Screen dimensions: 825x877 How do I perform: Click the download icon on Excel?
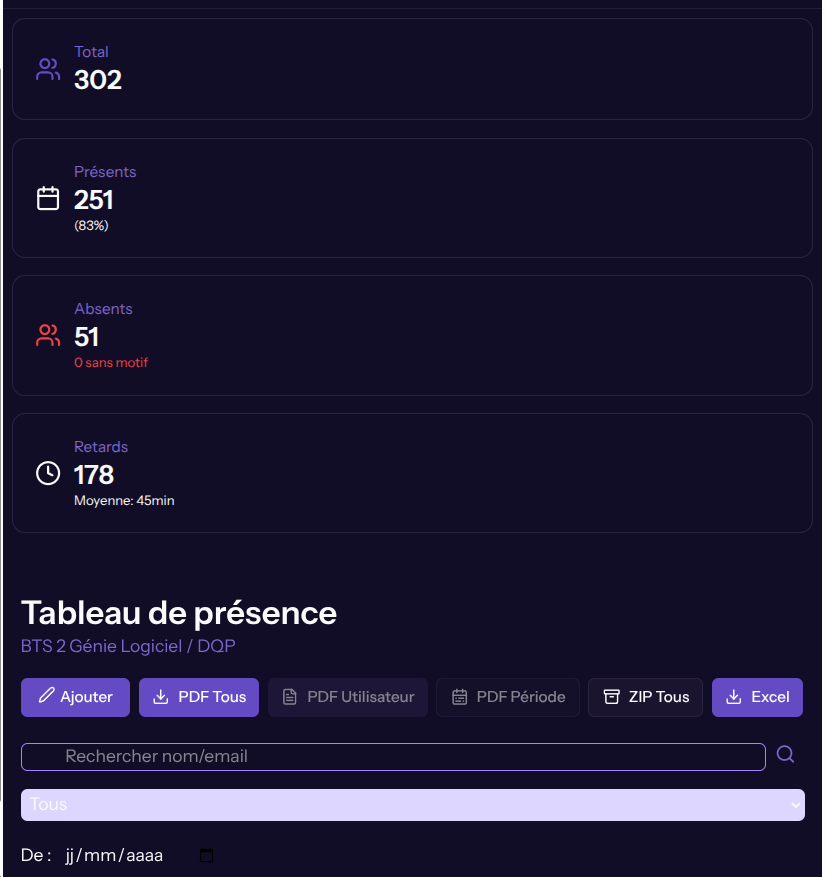pyautogui.click(x=733, y=697)
